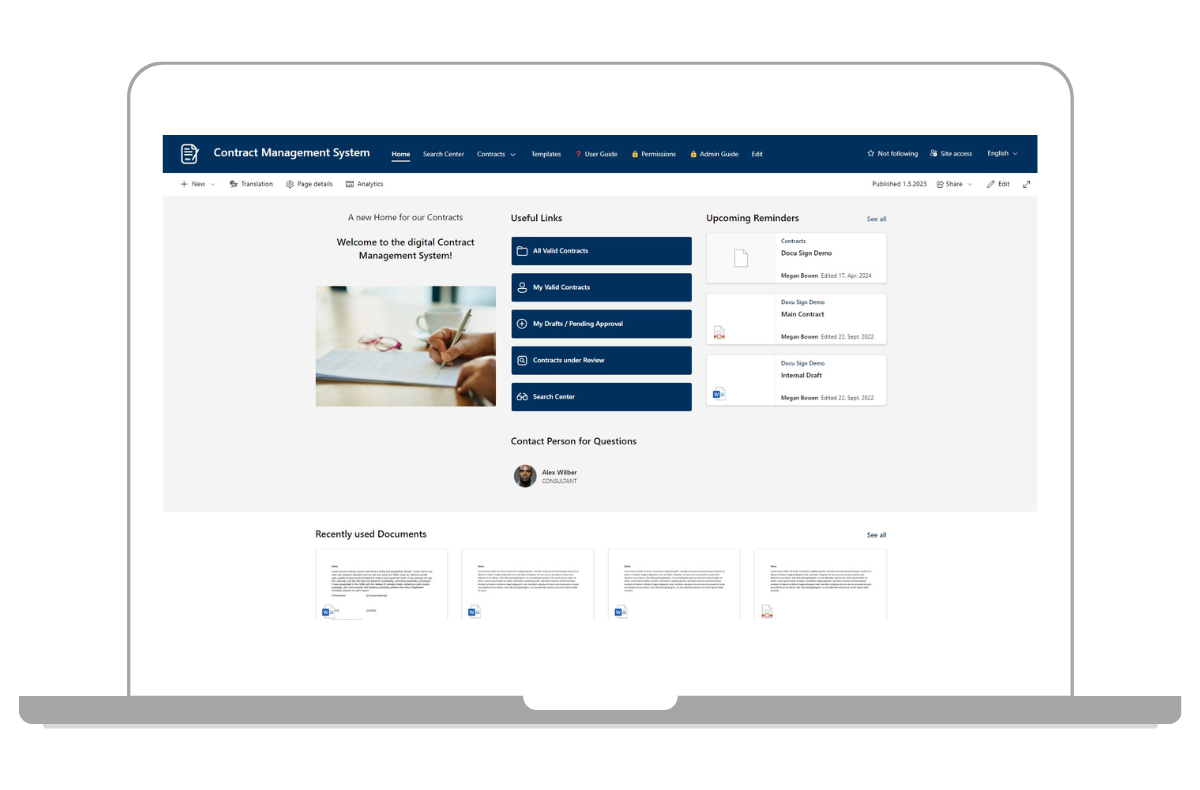Open Page details
The height and width of the screenshot is (790, 1200).
[x=309, y=184]
